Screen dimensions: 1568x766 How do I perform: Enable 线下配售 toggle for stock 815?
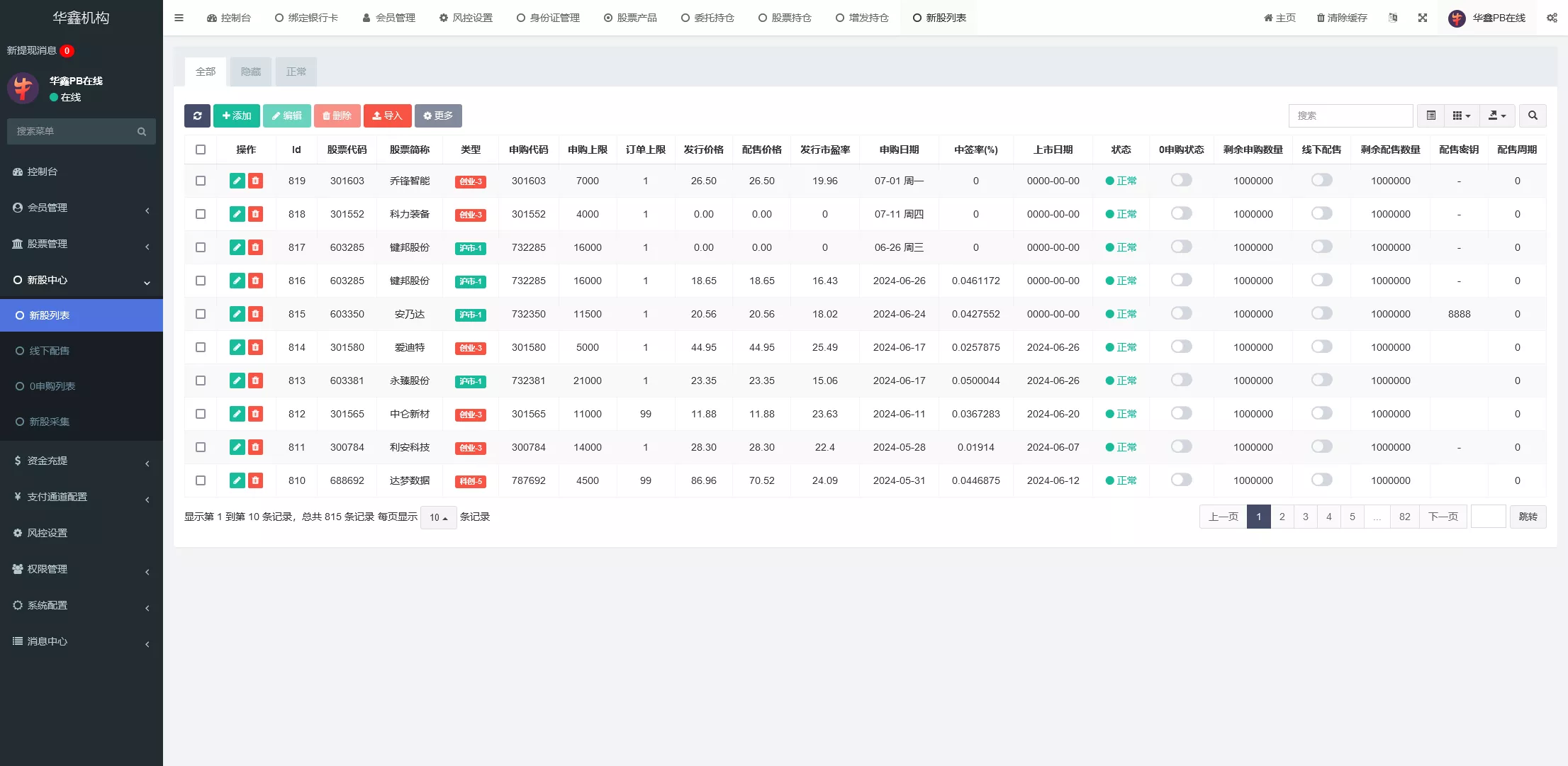[x=1321, y=314]
